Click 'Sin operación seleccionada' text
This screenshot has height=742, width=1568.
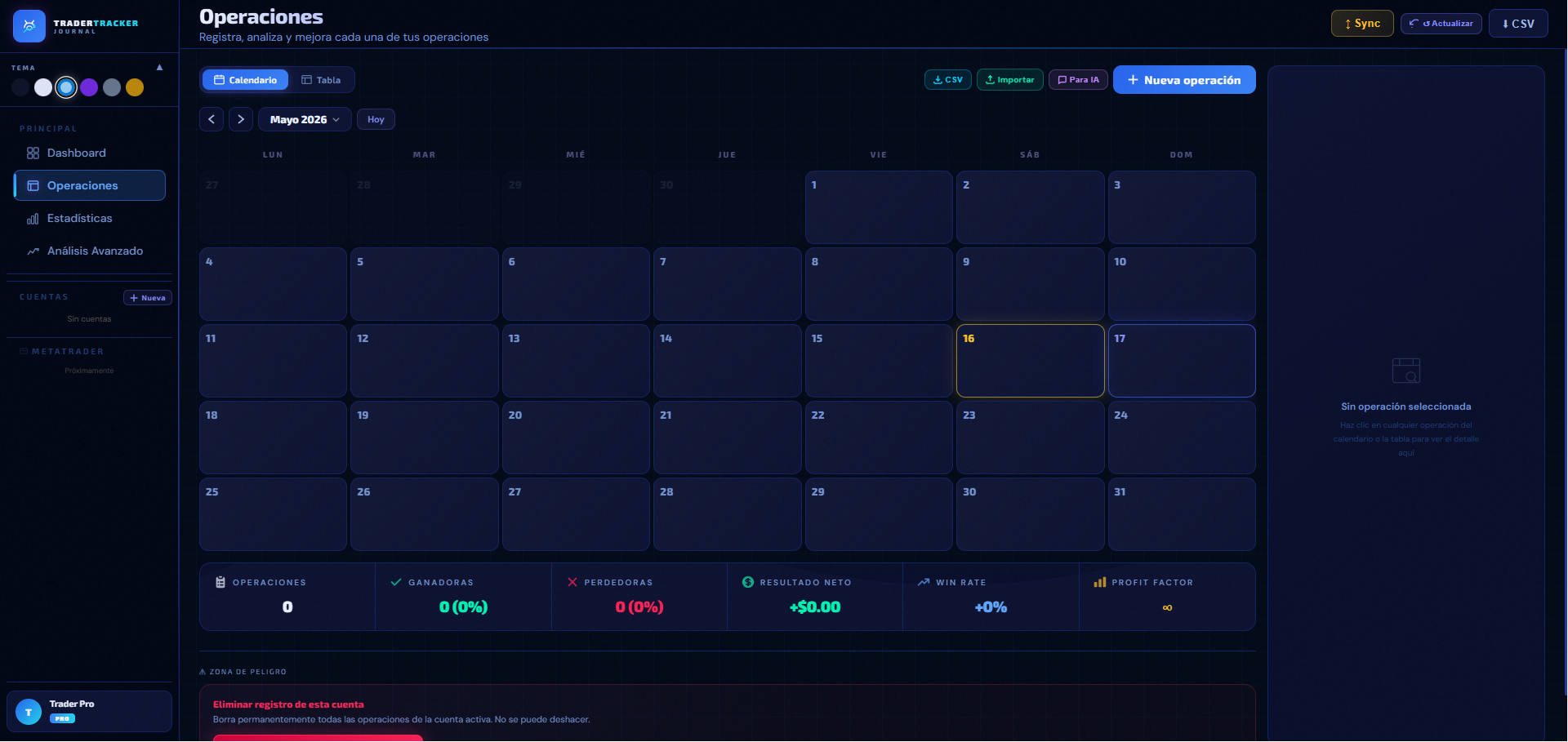1406,407
